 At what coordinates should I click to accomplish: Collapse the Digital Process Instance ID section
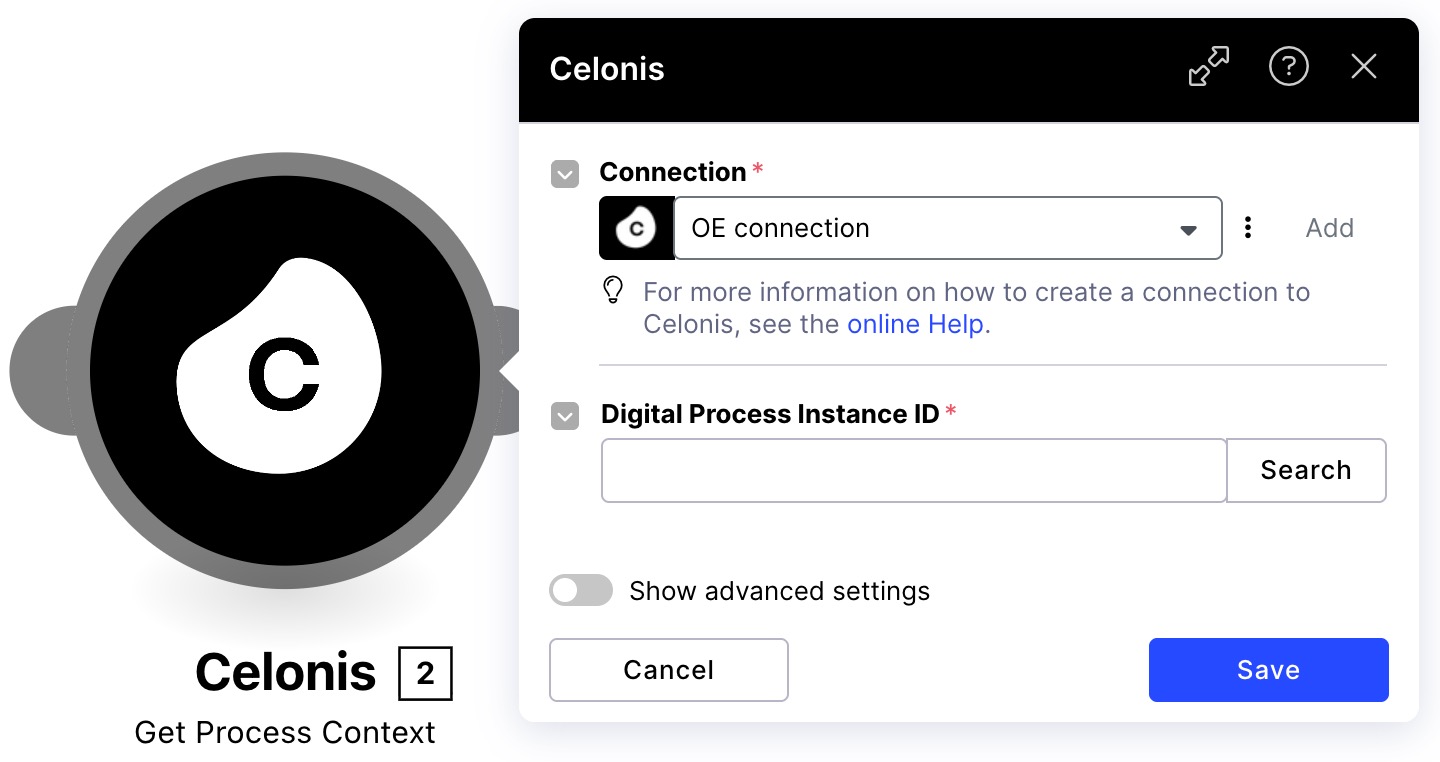click(565, 416)
